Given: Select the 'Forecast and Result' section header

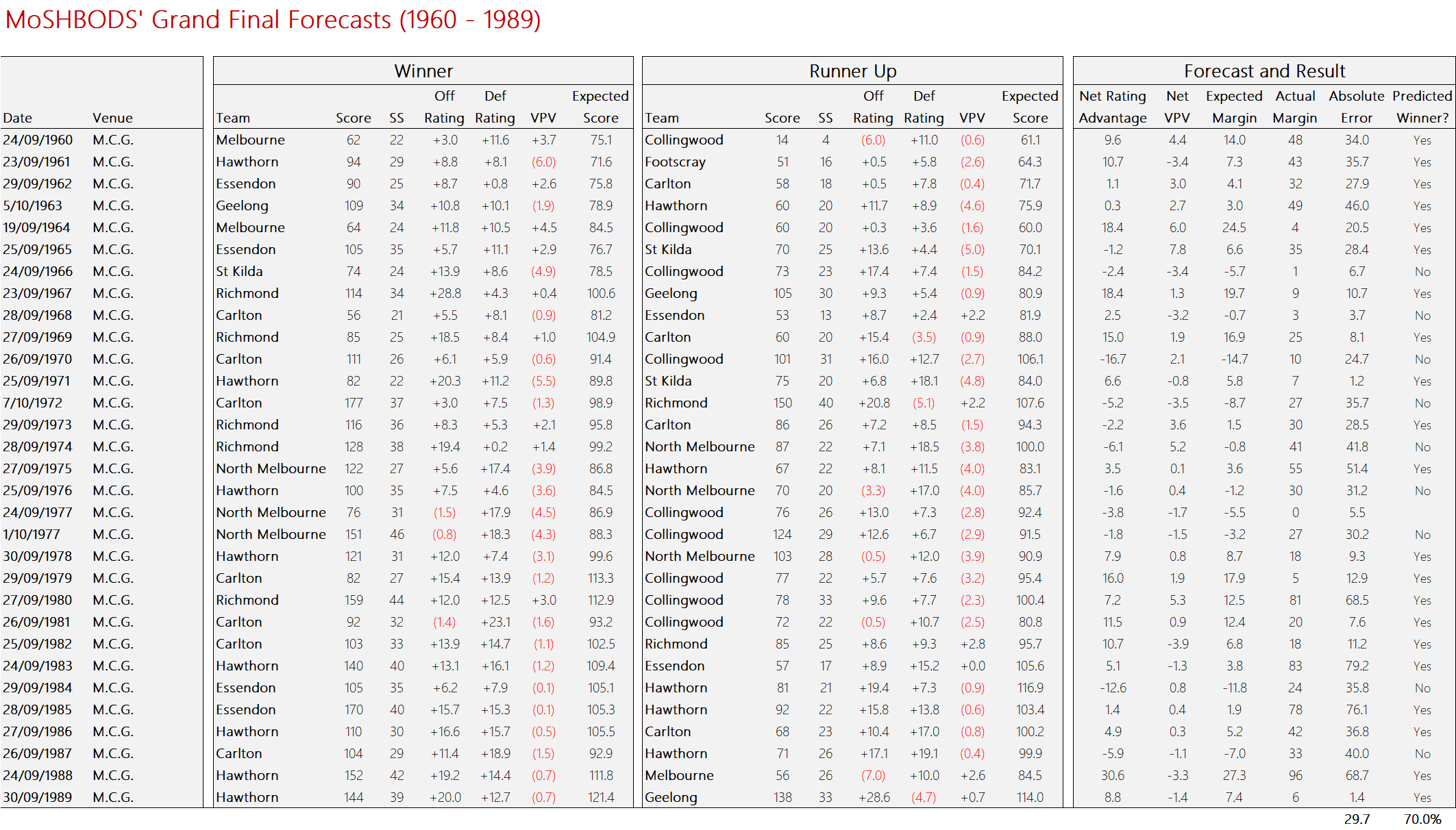Looking at the screenshot, I should tap(1264, 71).
